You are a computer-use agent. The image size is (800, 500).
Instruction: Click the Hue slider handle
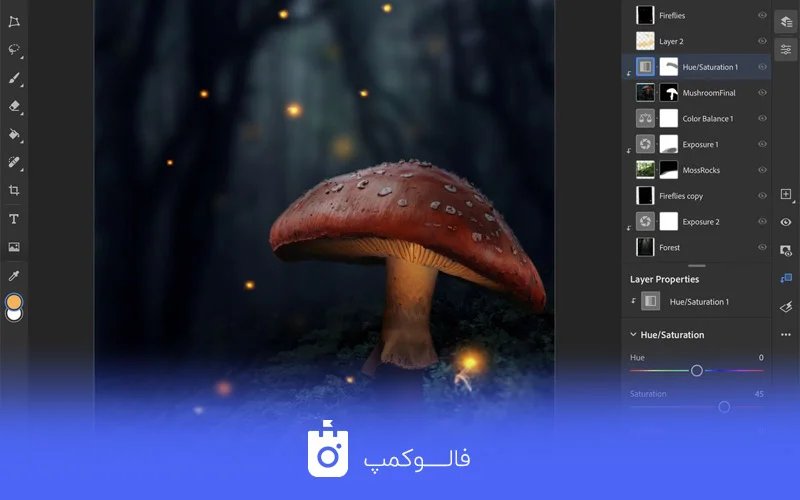click(696, 371)
